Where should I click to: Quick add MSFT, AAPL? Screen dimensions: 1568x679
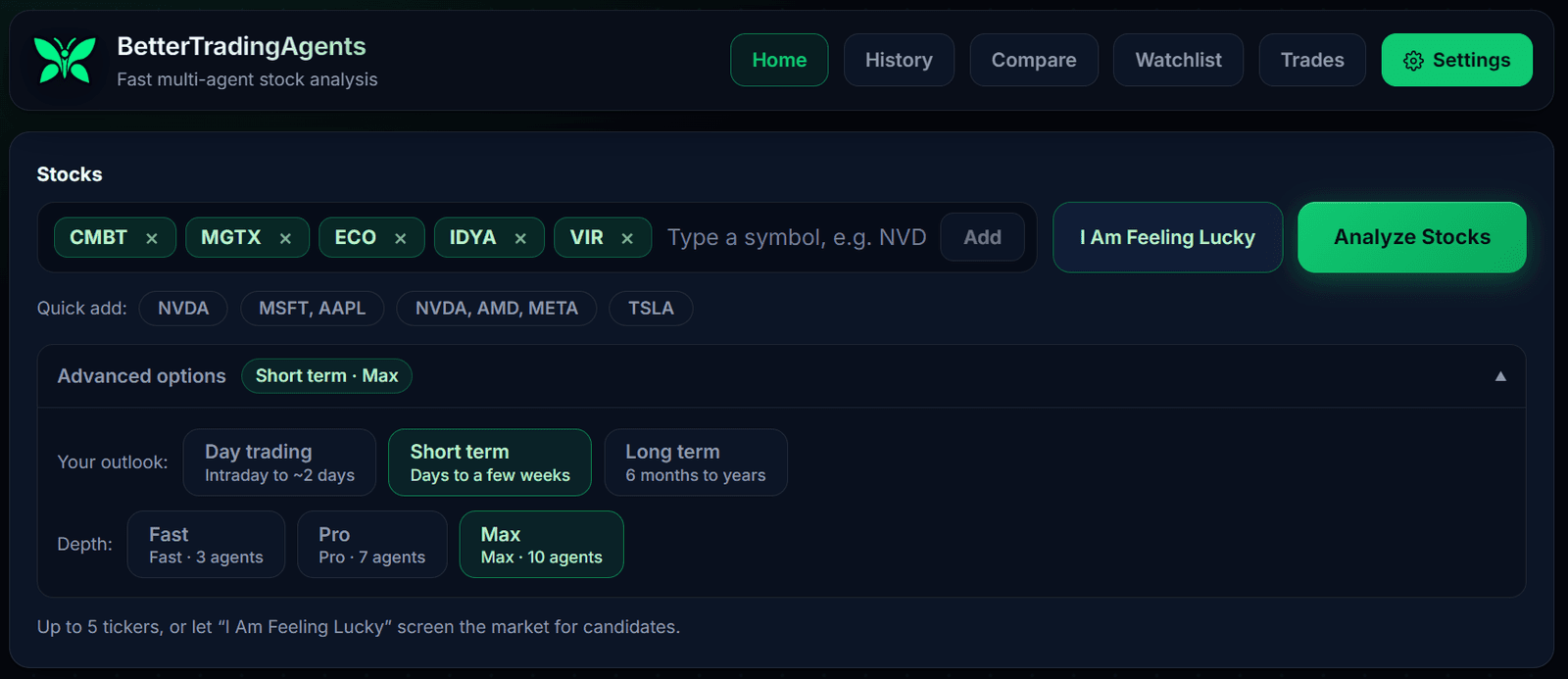[x=313, y=308]
